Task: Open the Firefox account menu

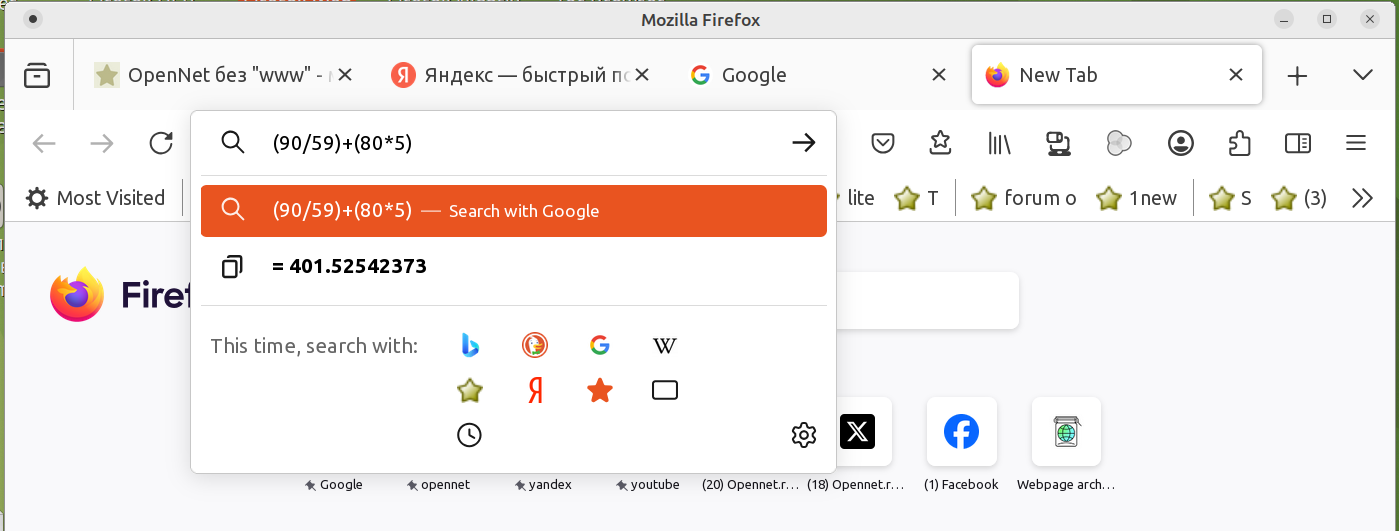Action: 1181,143
